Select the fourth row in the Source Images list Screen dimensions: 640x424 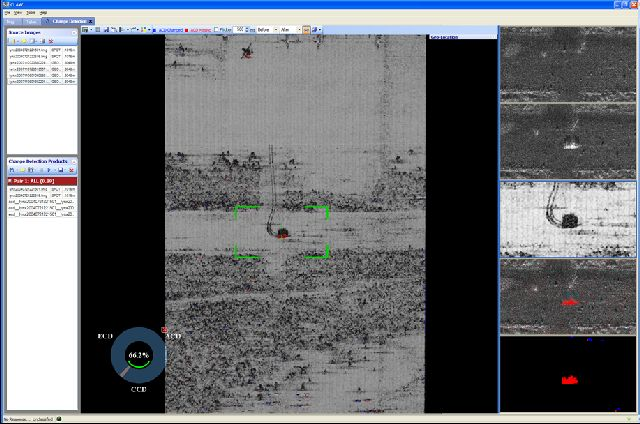coord(42,69)
